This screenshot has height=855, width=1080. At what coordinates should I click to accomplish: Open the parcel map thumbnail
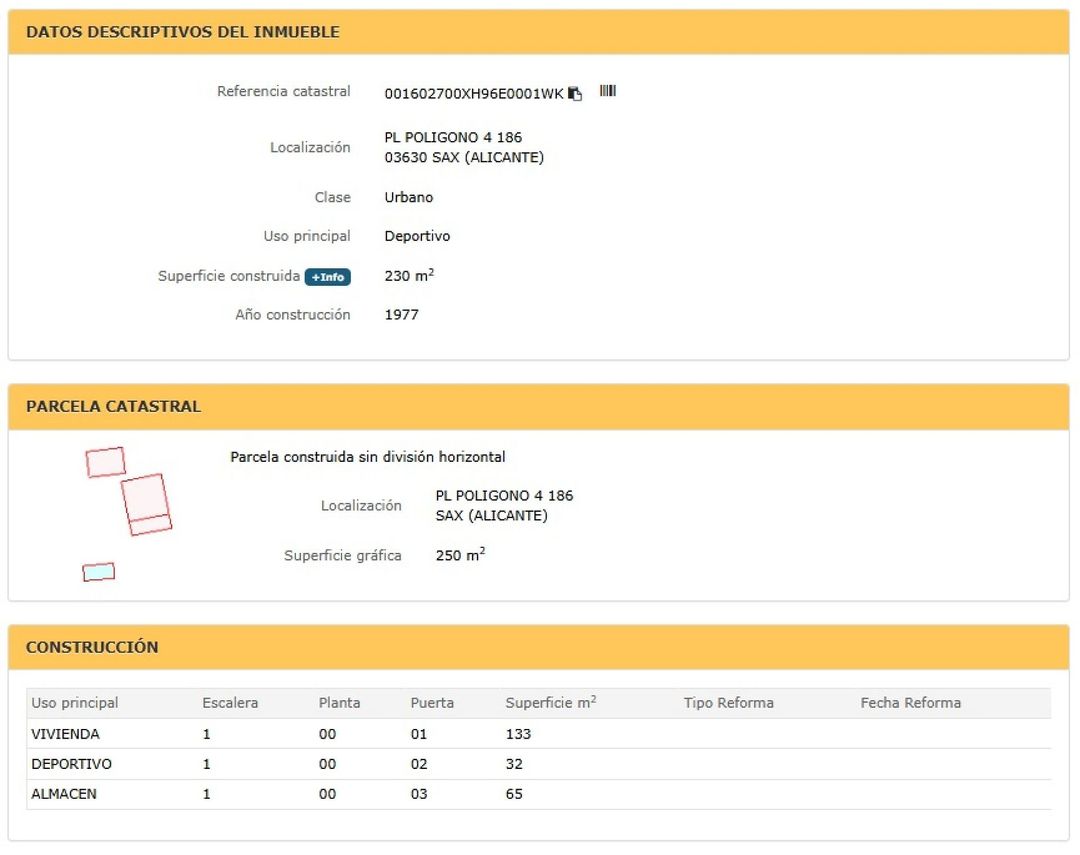point(127,514)
